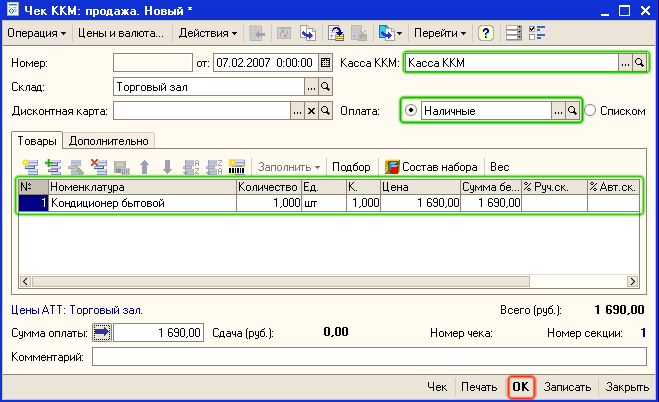This screenshot has height=402, width=659.
Task: Switch to the Товары tab
Action: (x=37, y=141)
